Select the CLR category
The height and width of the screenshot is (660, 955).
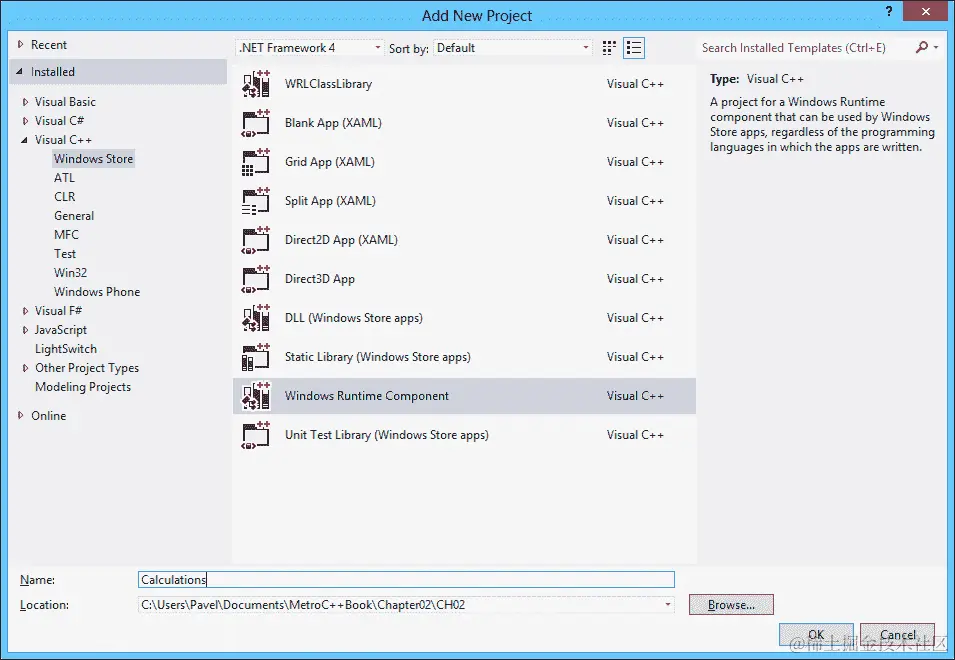point(65,197)
